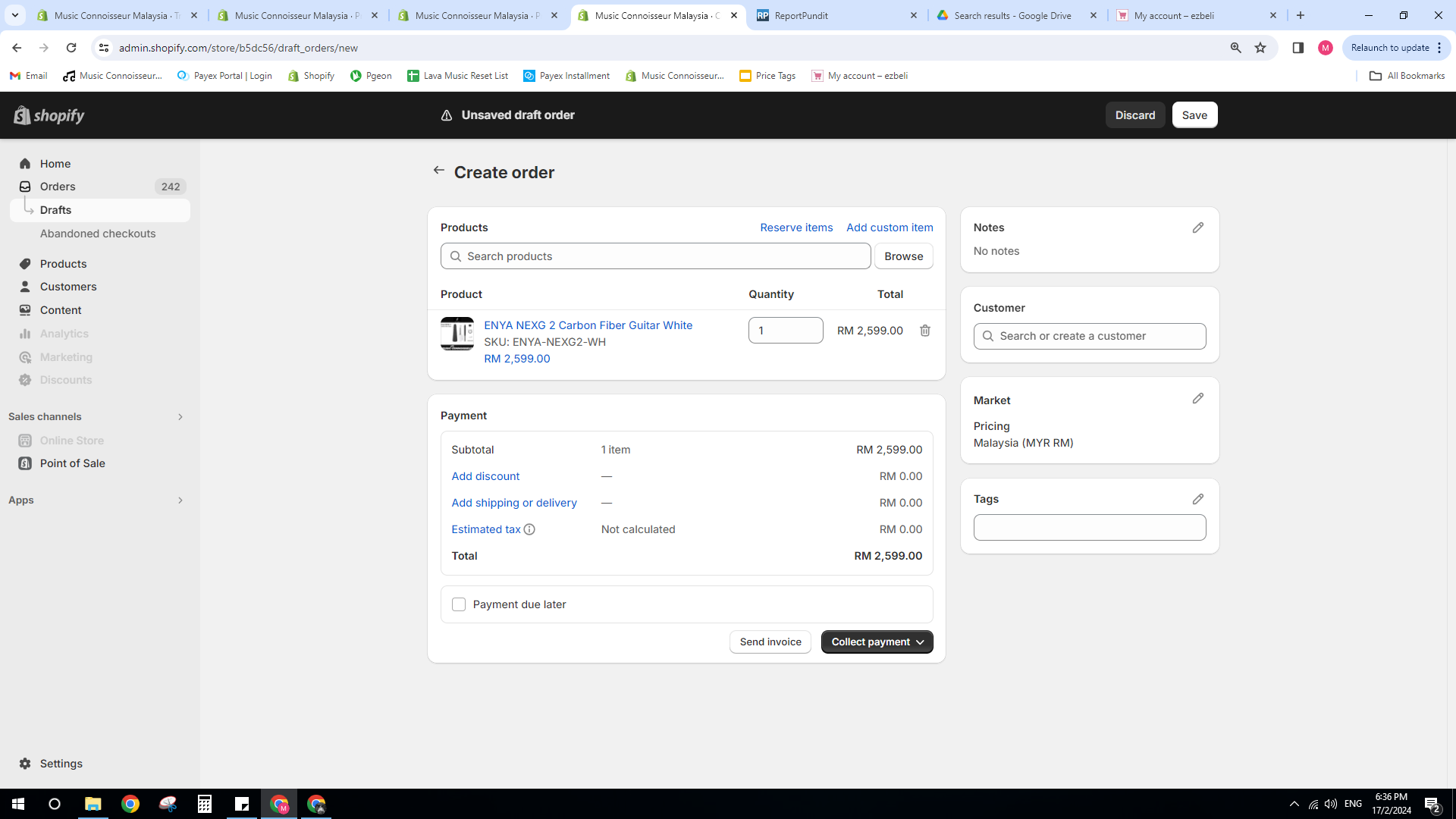Edit Market with the pencil icon
The width and height of the screenshot is (1456, 819).
click(x=1198, y=398)
